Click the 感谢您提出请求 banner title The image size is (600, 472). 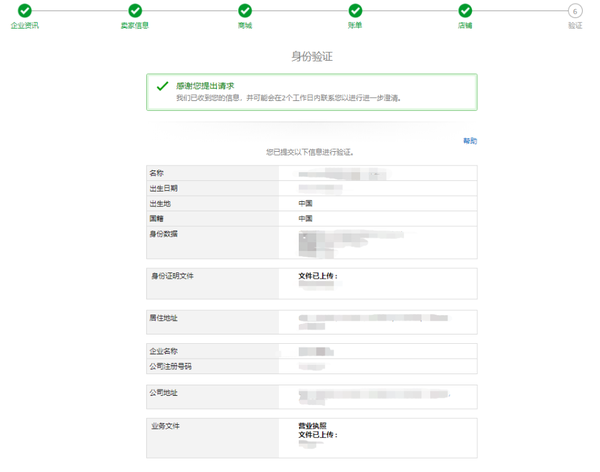[205, 86]
